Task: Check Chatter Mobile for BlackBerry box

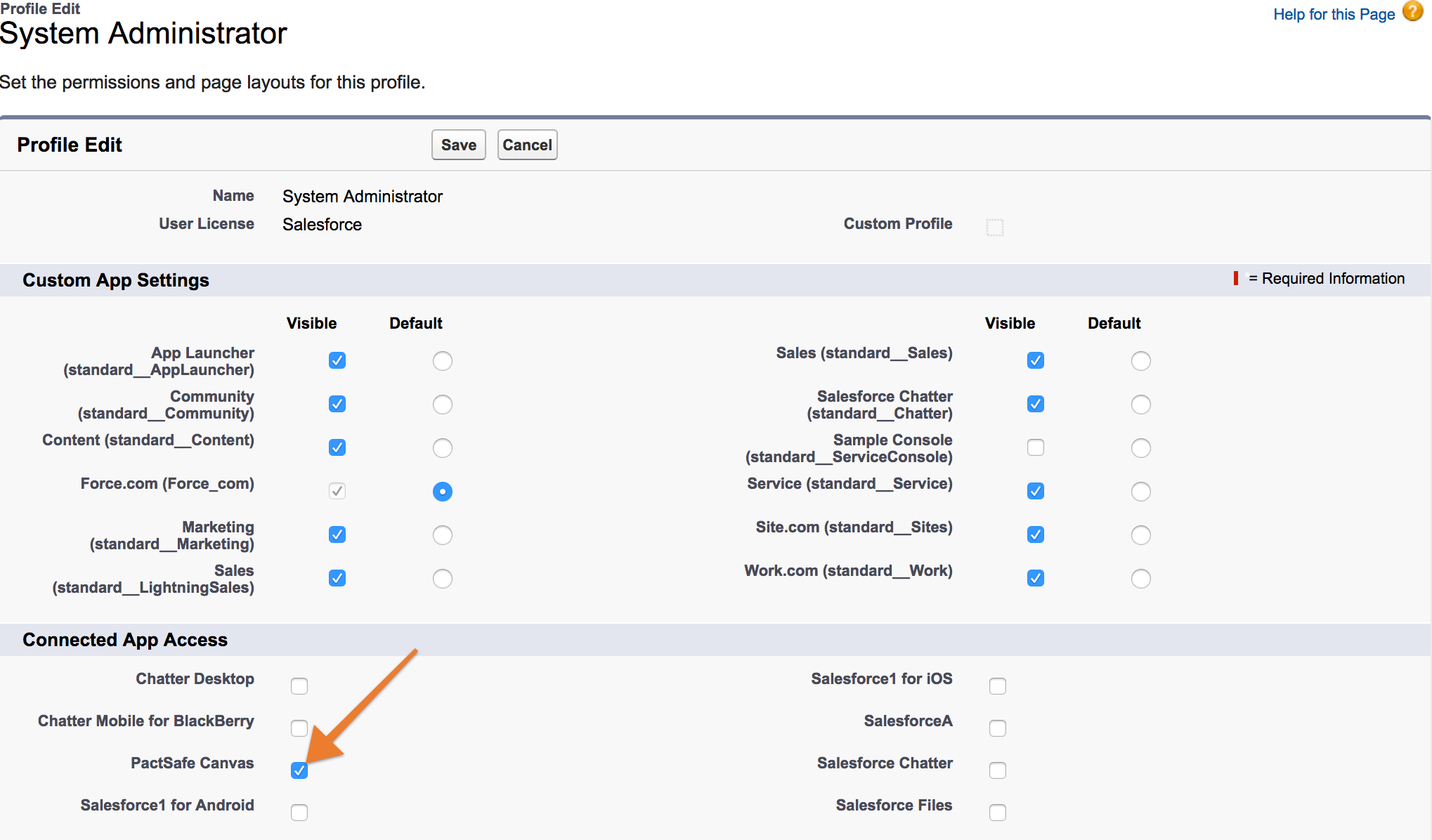Action: click(299, 728)
